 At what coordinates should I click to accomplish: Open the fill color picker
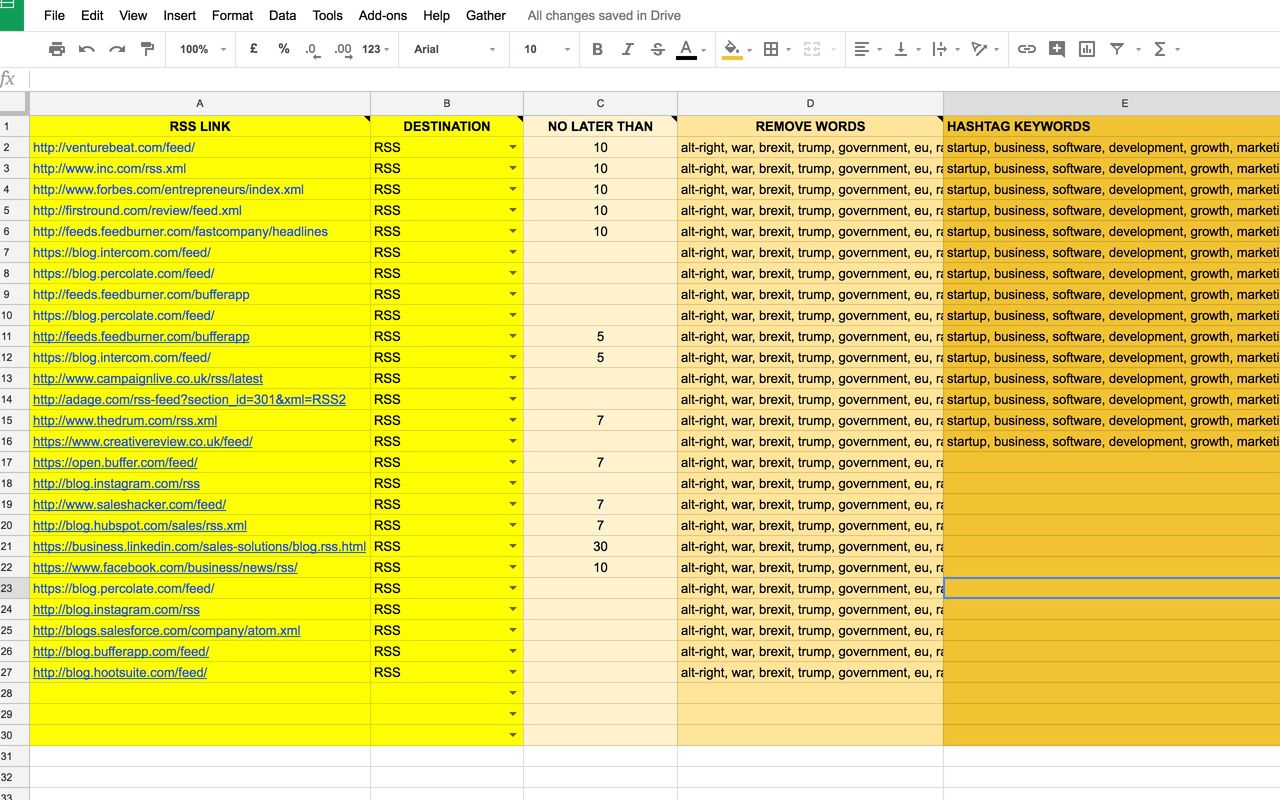(x=732, y=49)
